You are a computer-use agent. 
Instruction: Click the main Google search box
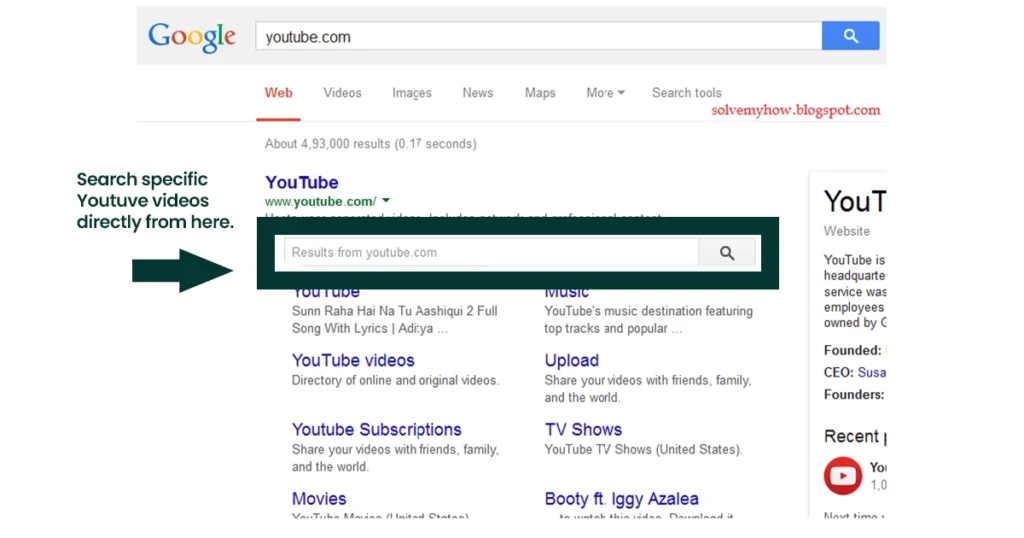(x=538, y=37)
